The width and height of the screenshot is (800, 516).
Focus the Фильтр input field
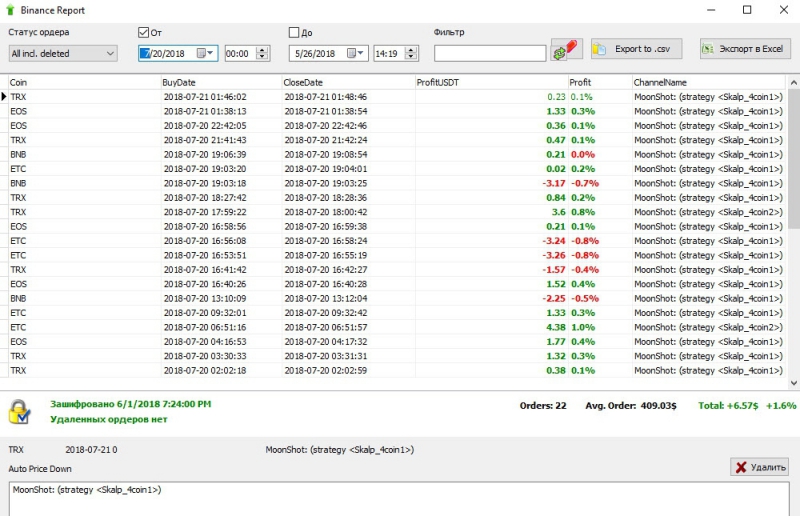[490, 53]
